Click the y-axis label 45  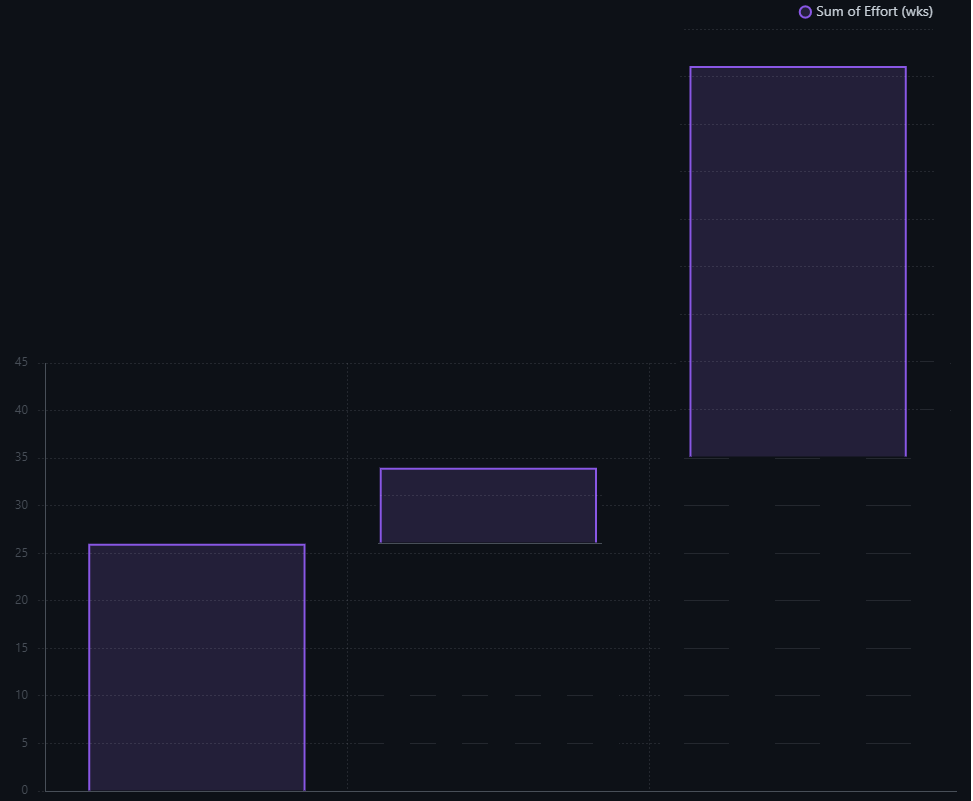point(21,362)
